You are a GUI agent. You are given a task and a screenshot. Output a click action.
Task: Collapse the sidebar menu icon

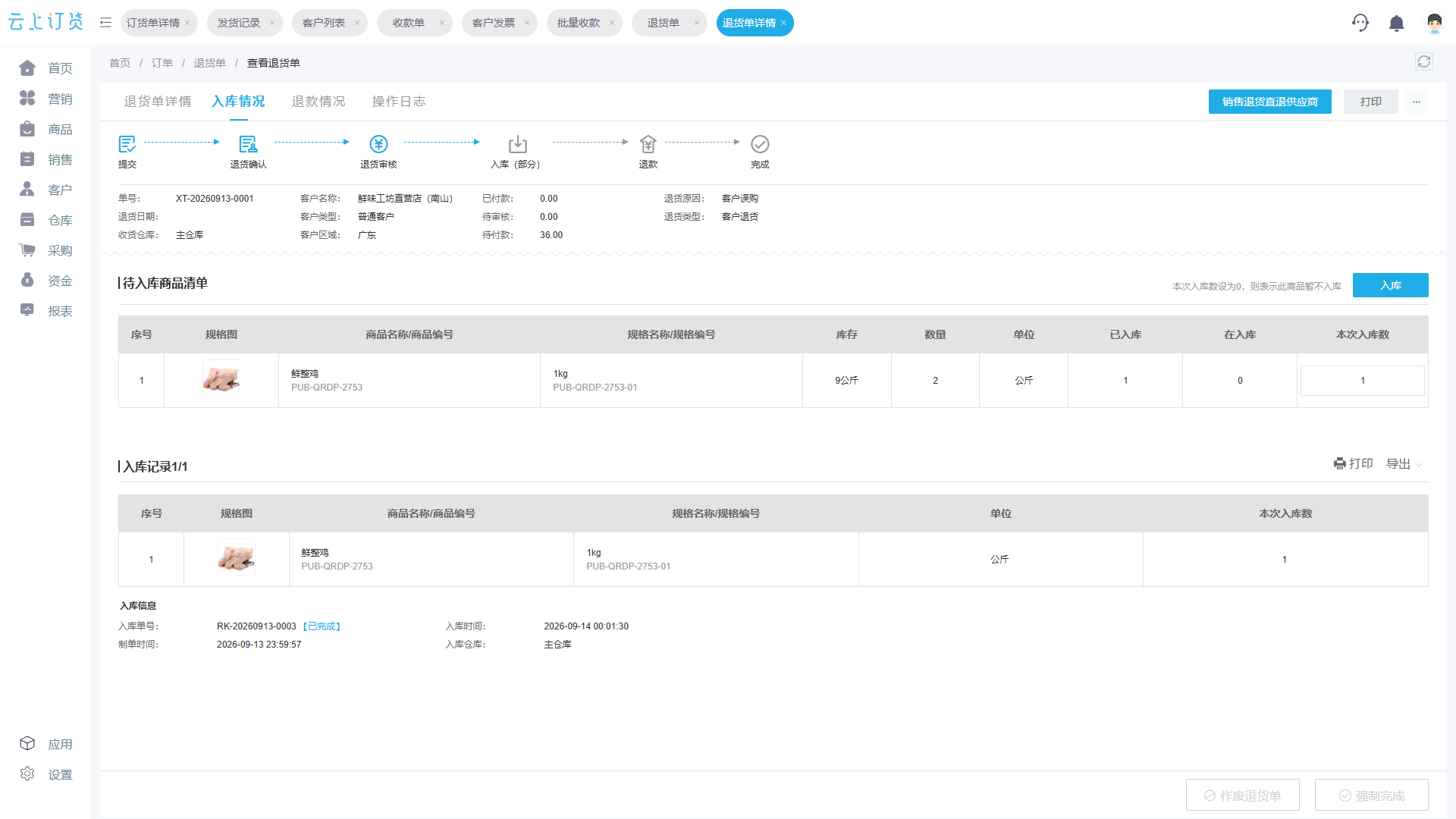click(x=105, y=23)
